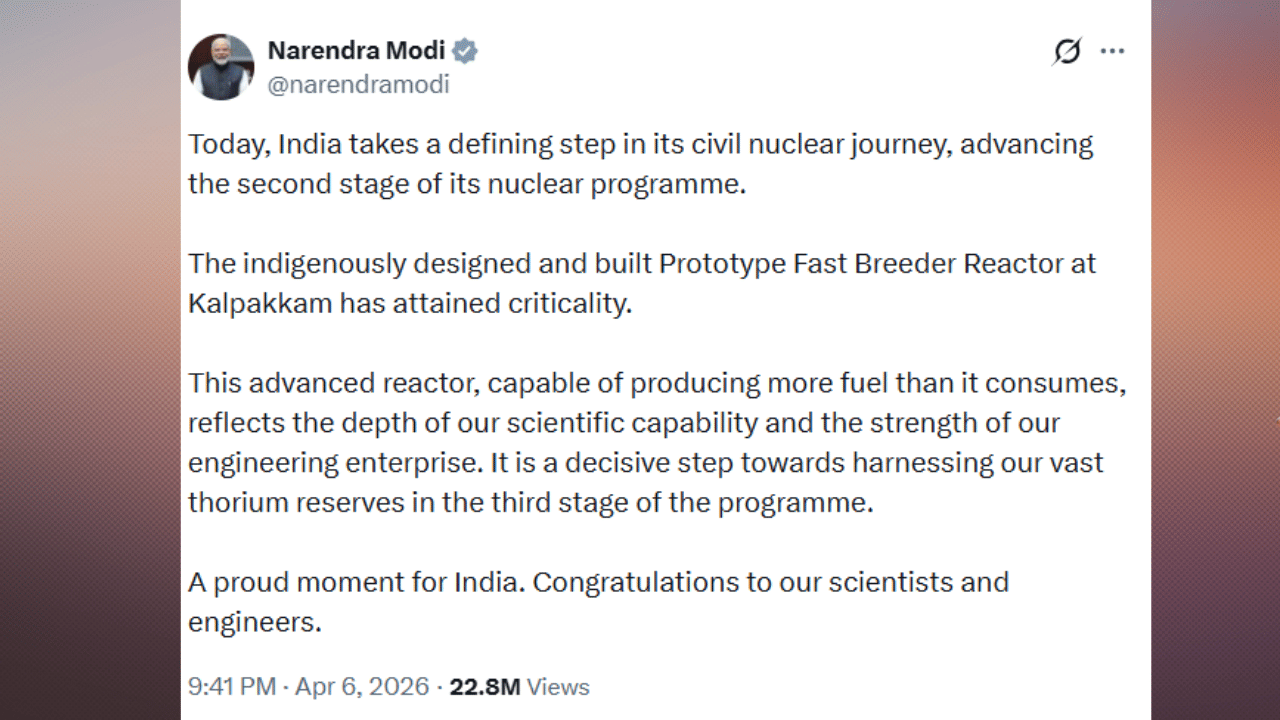Click the word Views after the count
This screenshot has width=1280, height=720.
pos(558,687)
